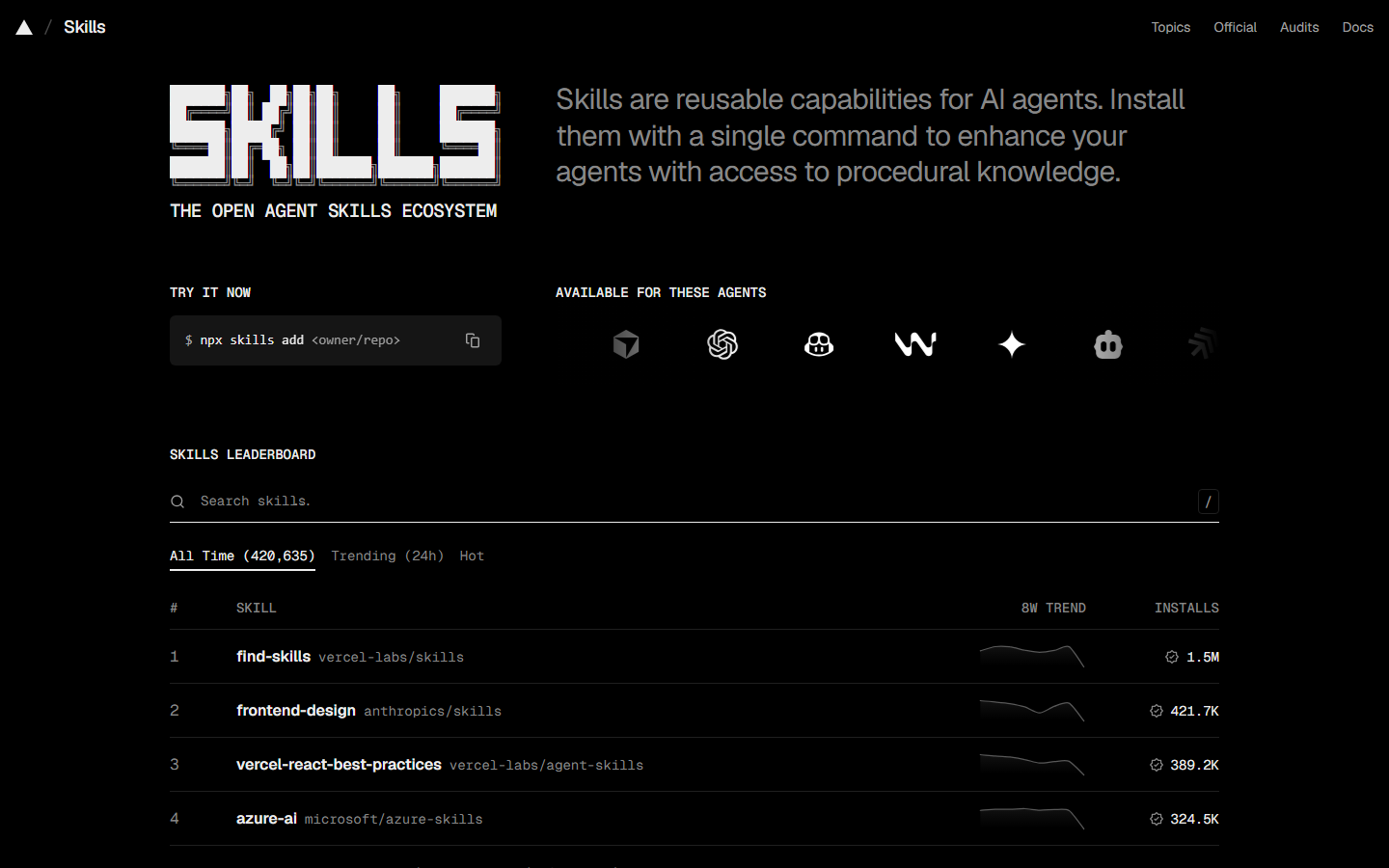
Task: Click the 324.5K installs value
Action: pyautogui.click(x=1194, y=819)
